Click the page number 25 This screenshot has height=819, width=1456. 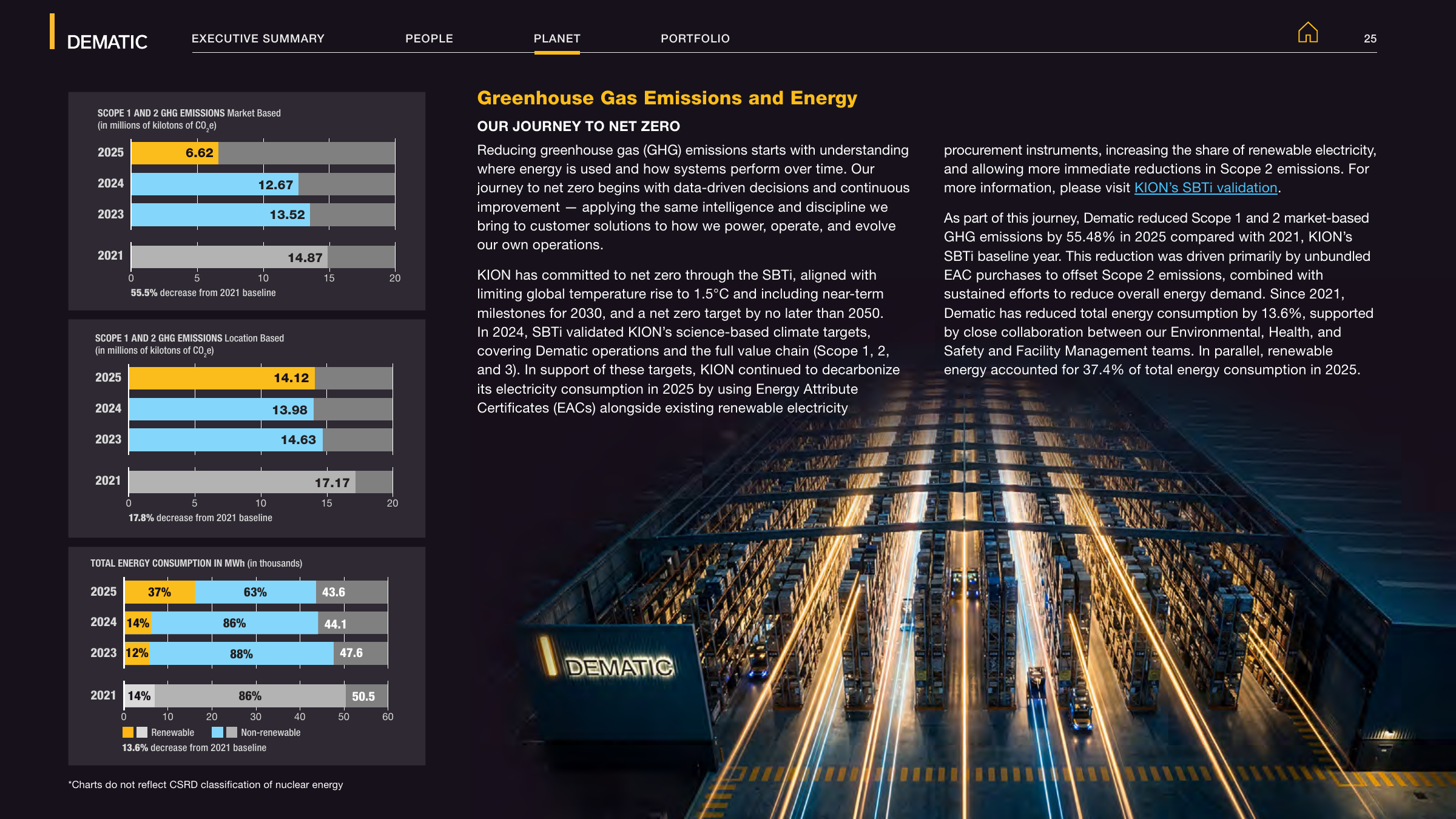click(1370, 38)
